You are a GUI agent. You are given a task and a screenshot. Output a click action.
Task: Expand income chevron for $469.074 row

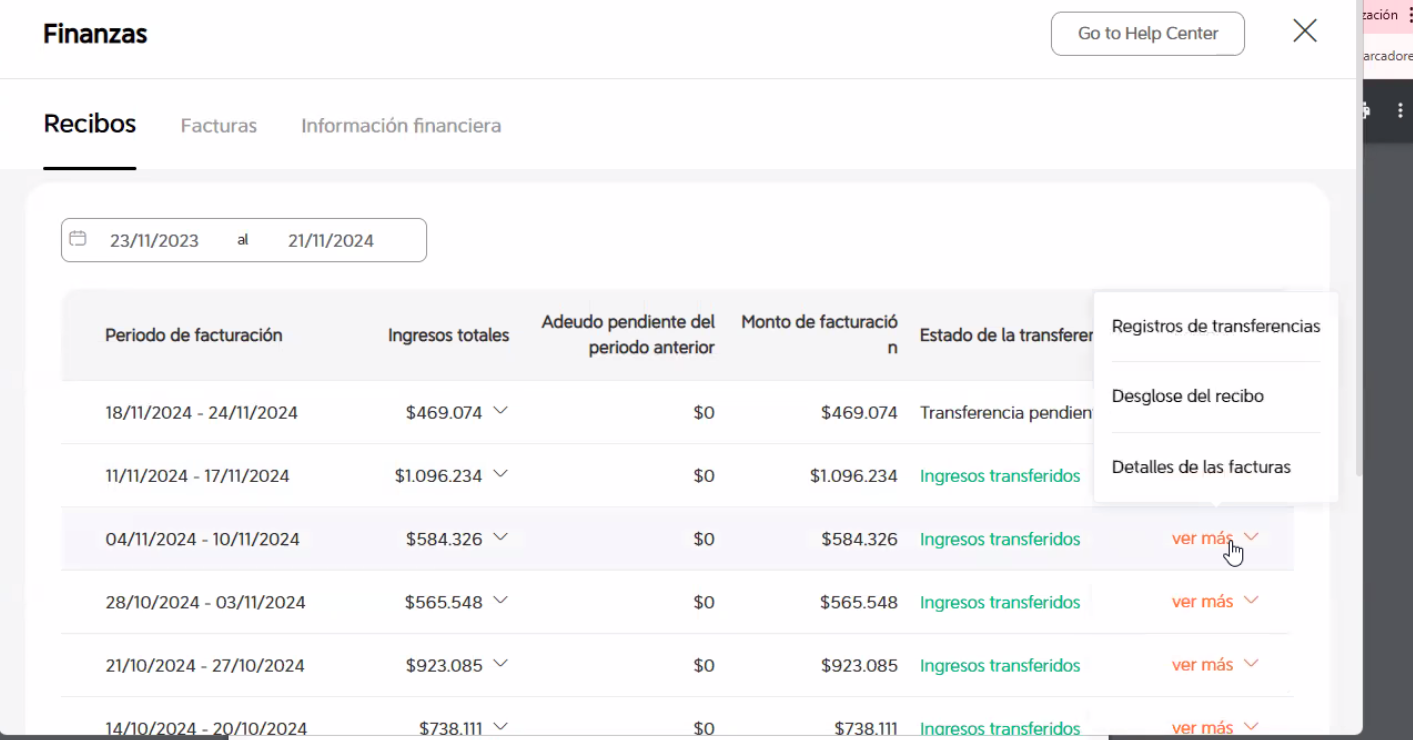pos(501,411)
